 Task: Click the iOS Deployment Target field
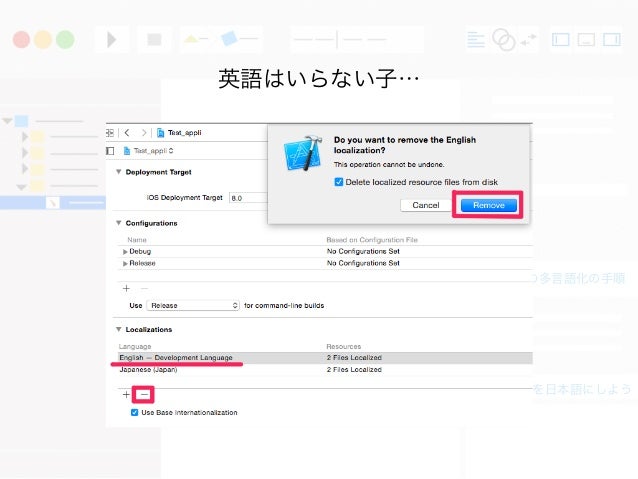pyautogui.click(x=248, y=198)
